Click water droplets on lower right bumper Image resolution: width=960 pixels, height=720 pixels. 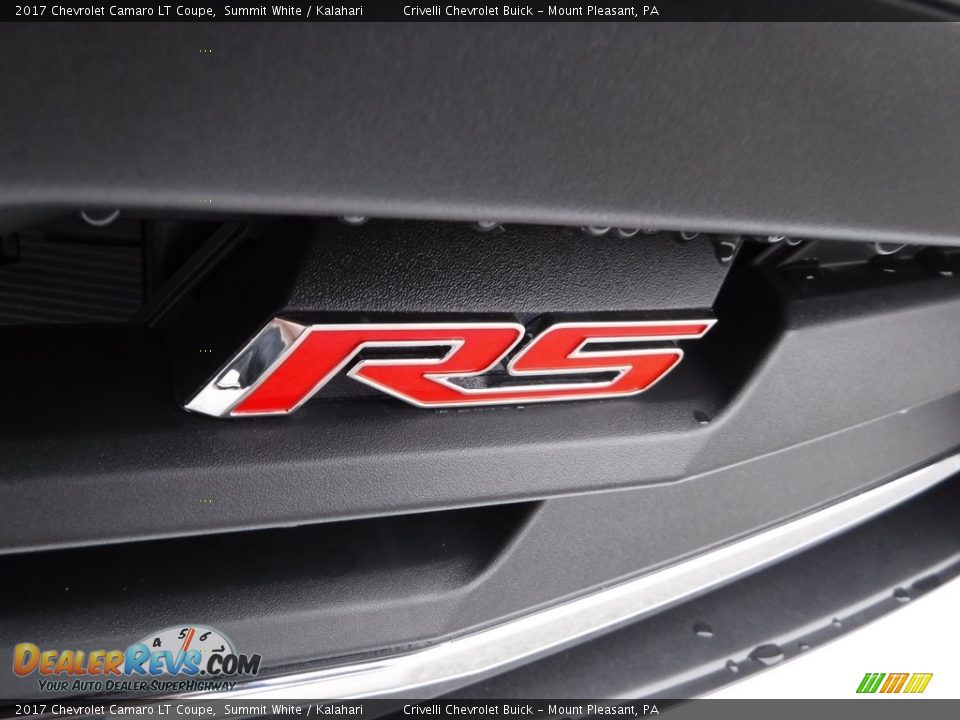point(765,653)
